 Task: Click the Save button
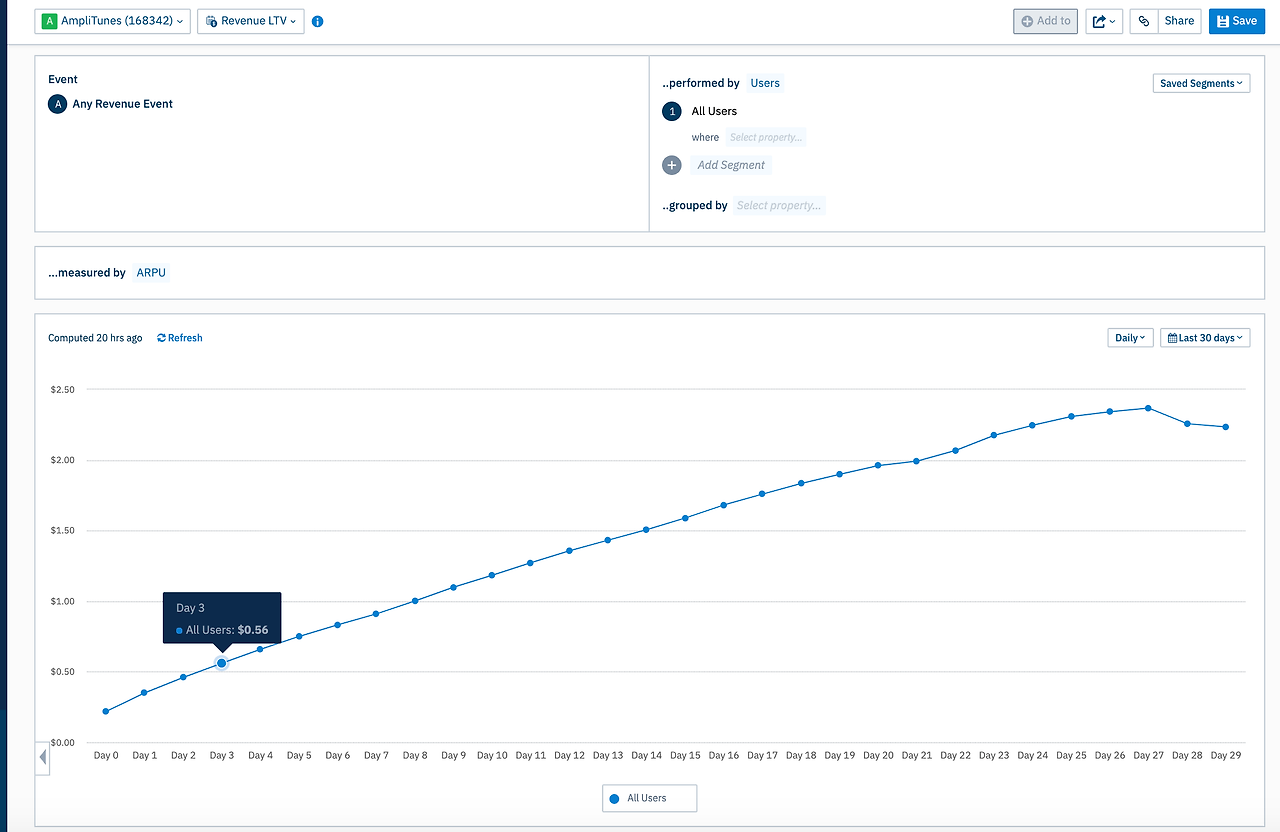coord(1237,21)
